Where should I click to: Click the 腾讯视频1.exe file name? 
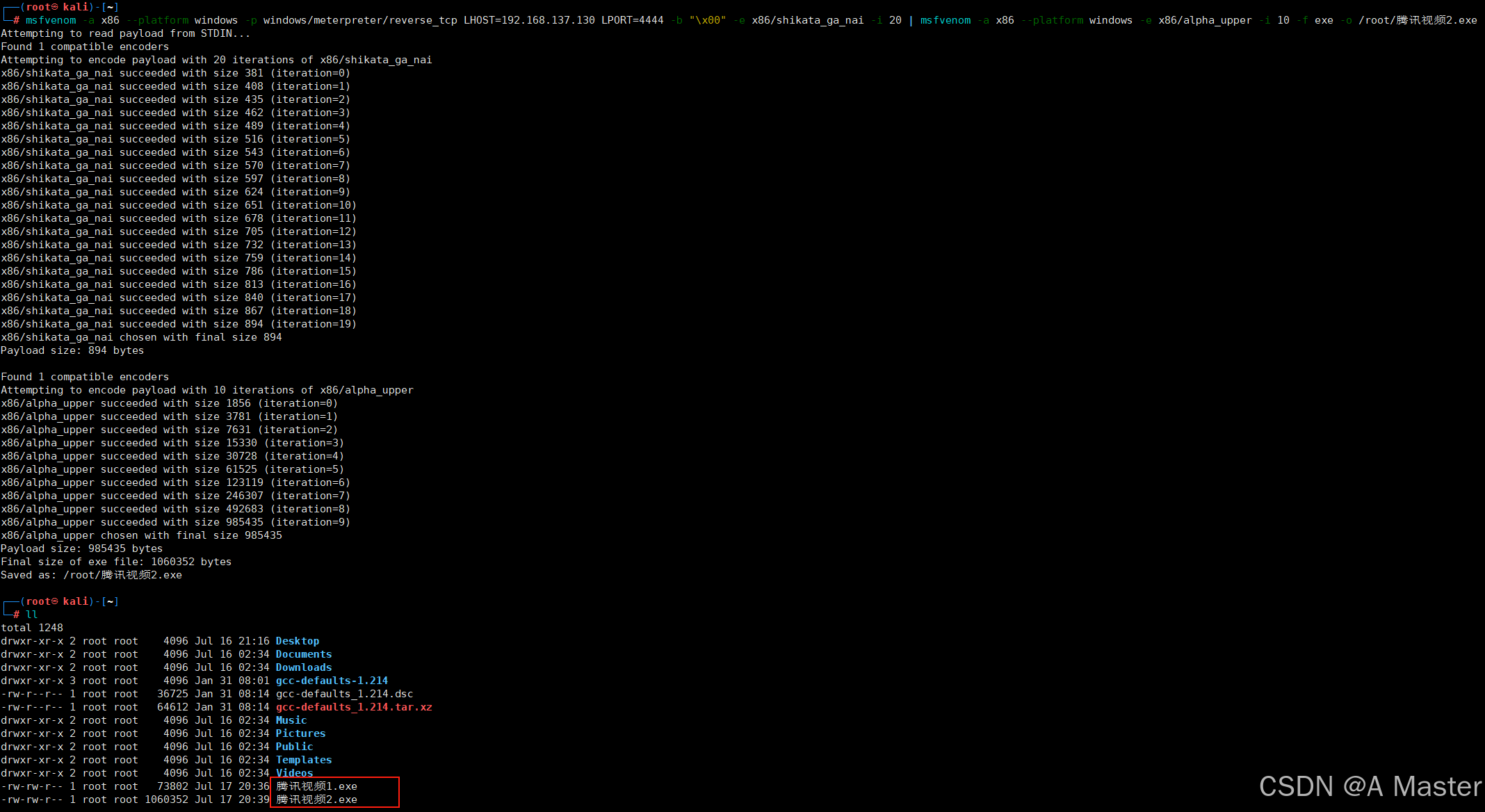316,786
